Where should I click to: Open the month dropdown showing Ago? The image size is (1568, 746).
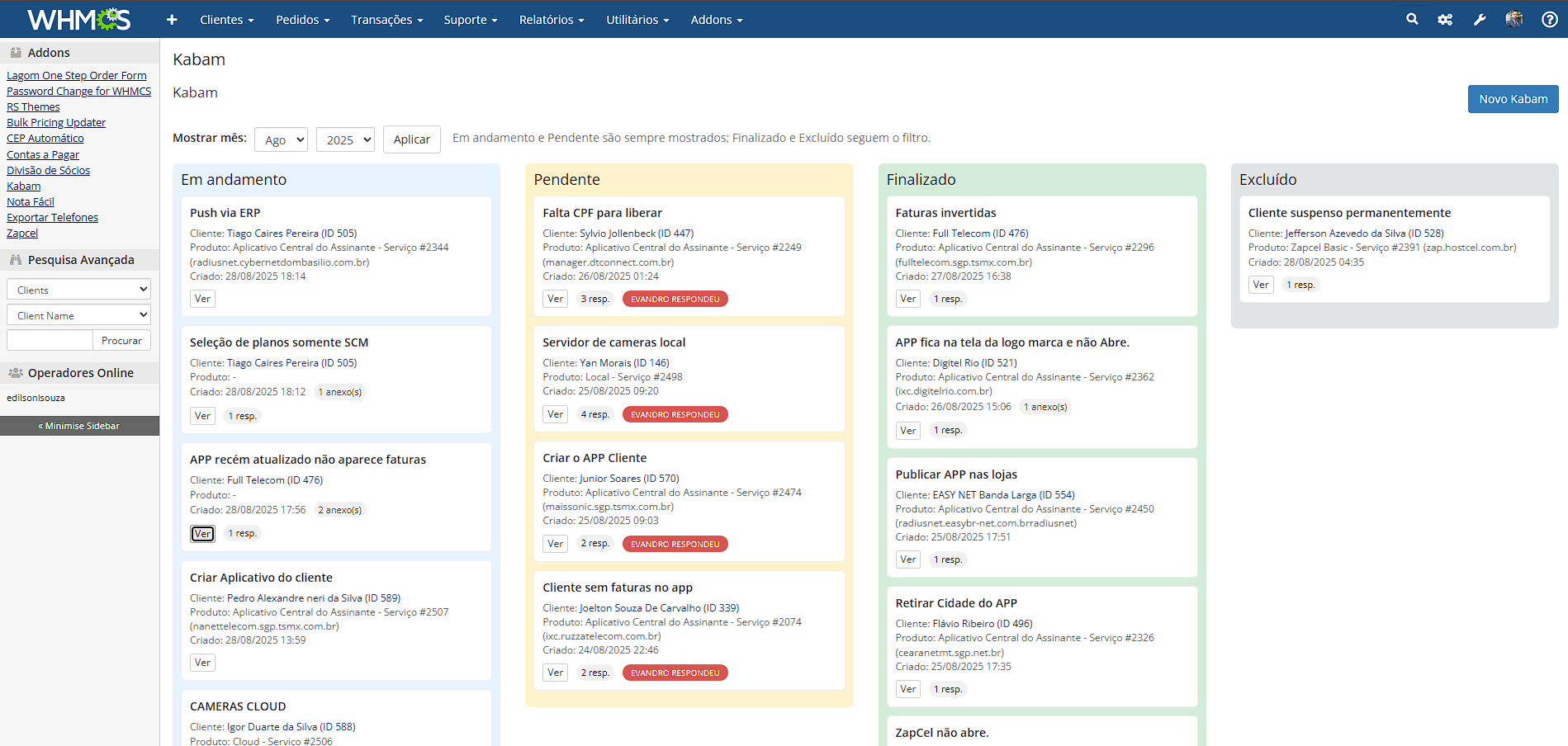coord(281,139)
